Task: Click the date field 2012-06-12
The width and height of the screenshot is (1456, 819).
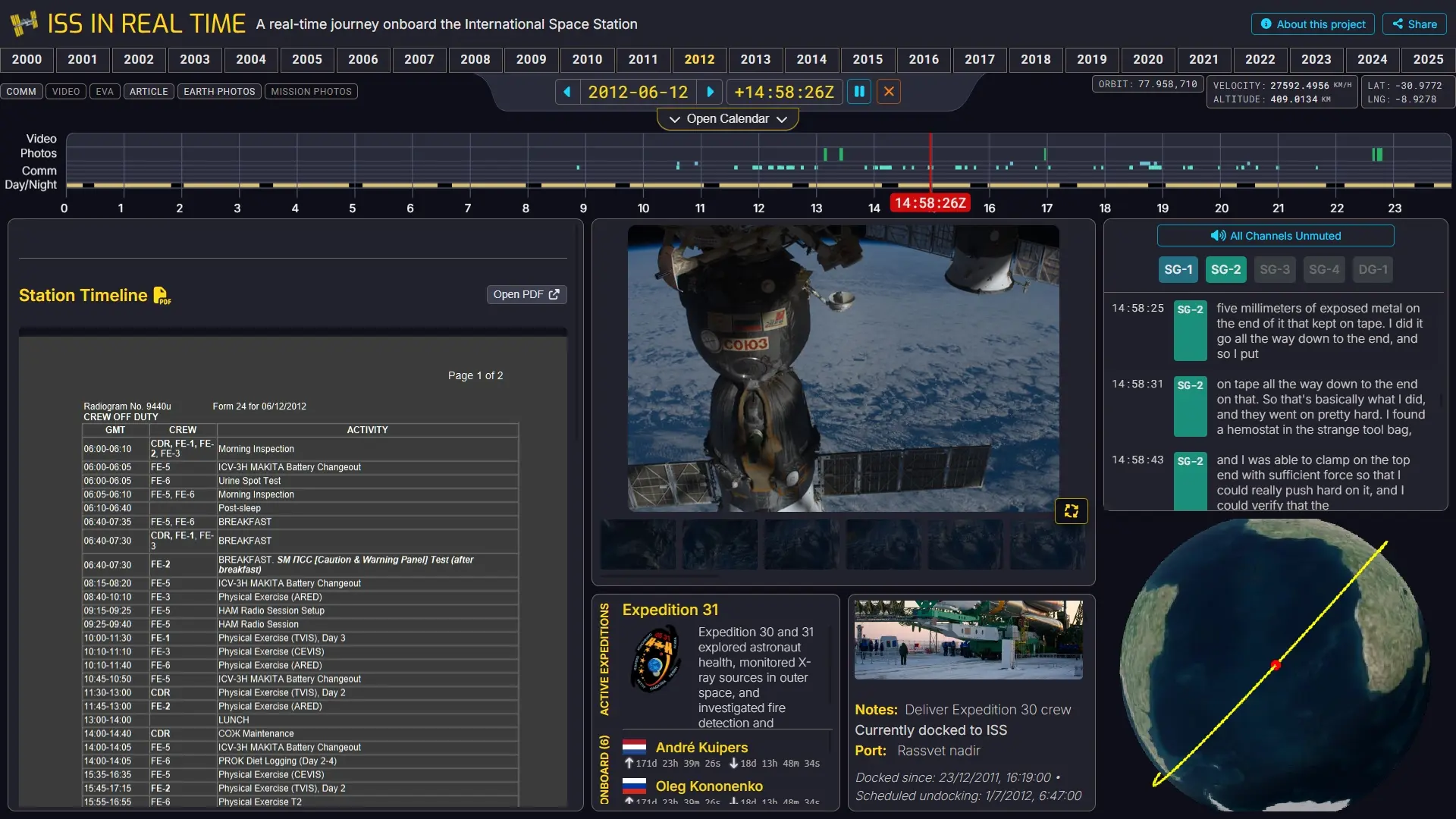Action: tap(638, 92)
